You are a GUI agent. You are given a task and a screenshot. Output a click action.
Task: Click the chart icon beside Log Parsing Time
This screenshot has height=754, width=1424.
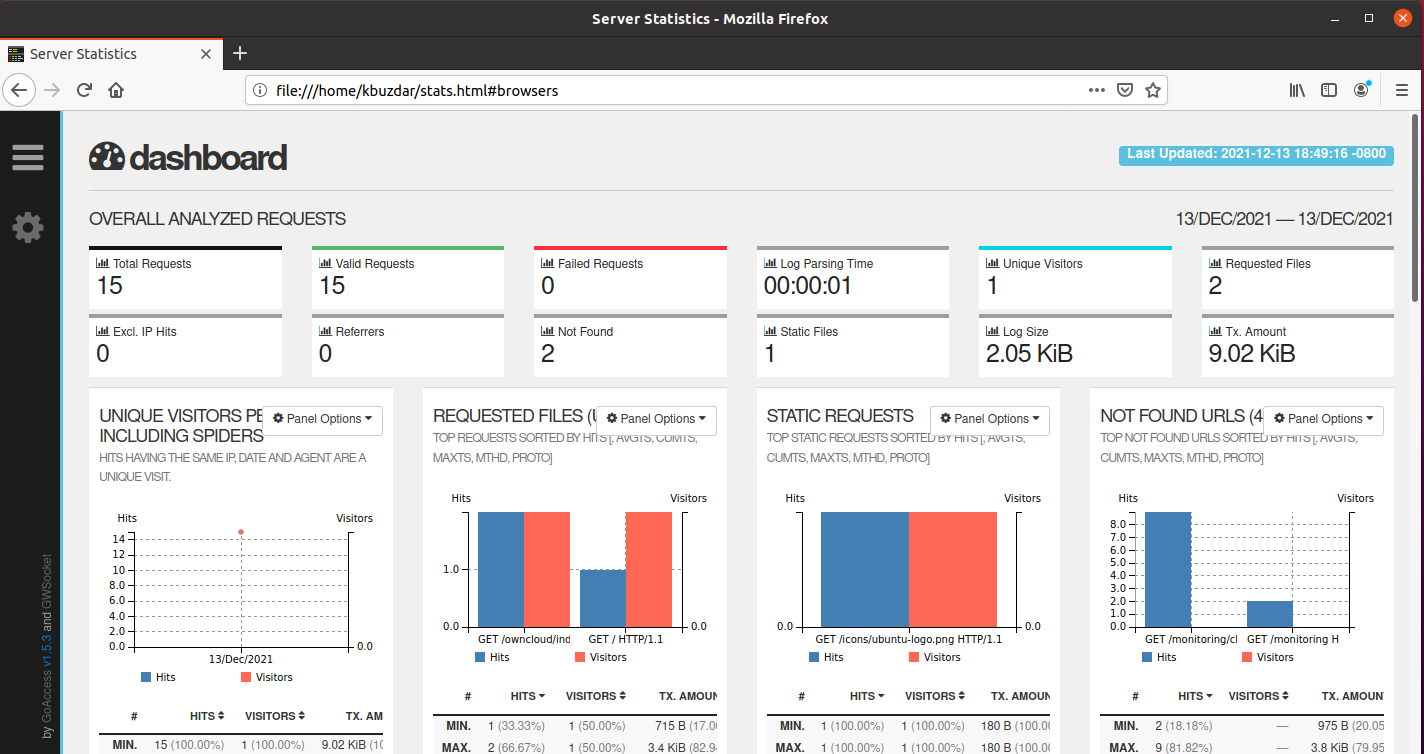[770, 264]
